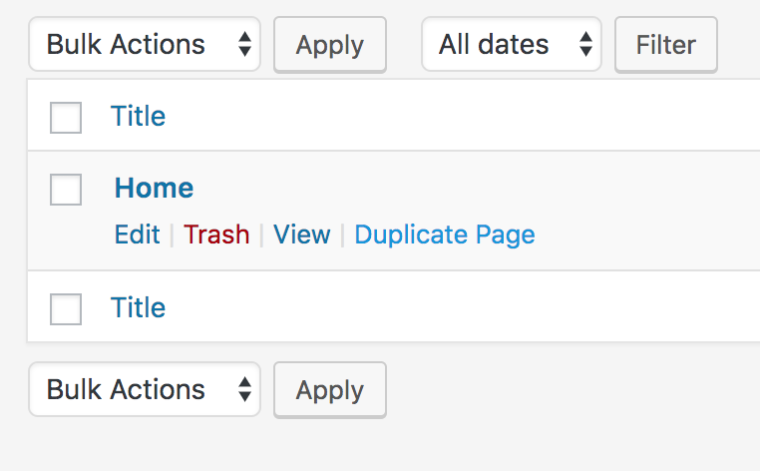Click the Duplicate Page link

pyautogui.click(x=445, y=235)
